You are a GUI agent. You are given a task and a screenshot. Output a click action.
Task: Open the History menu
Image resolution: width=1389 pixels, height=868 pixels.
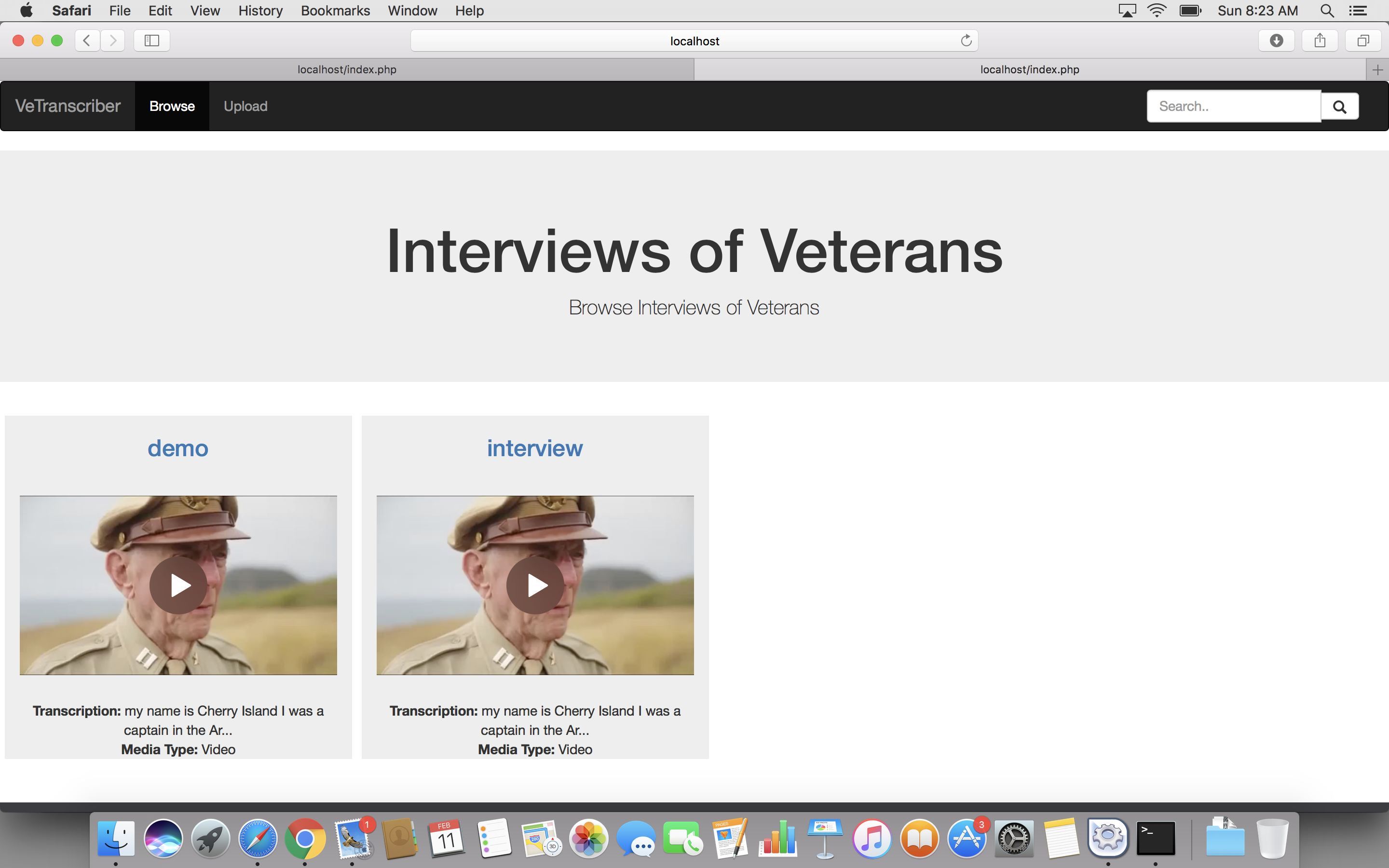pyautogui.click(x=260, y=11)
